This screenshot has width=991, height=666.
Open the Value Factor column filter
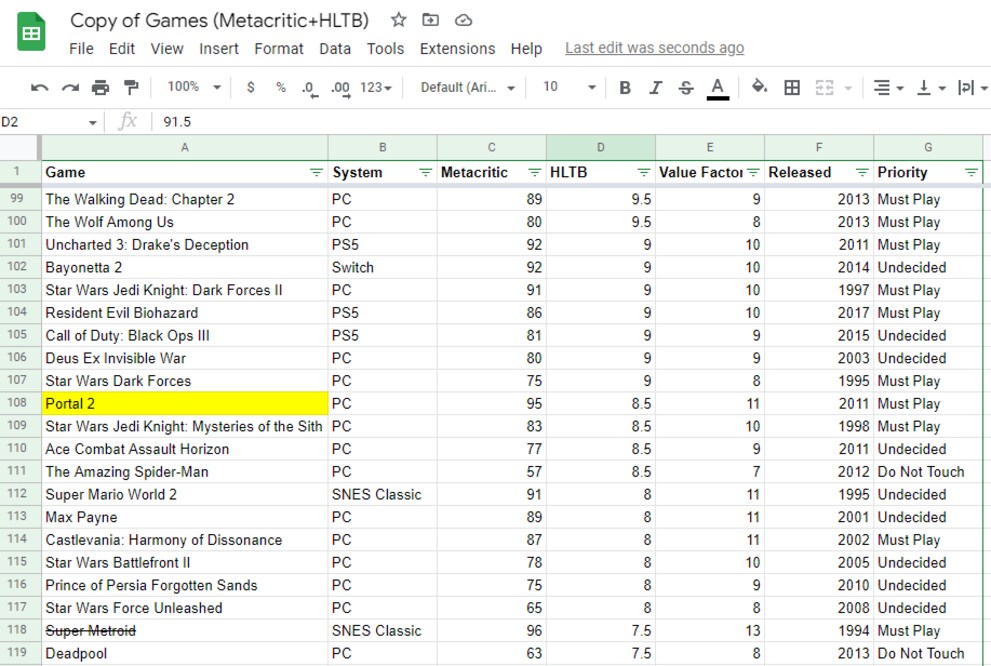click(x=753, y=173)
